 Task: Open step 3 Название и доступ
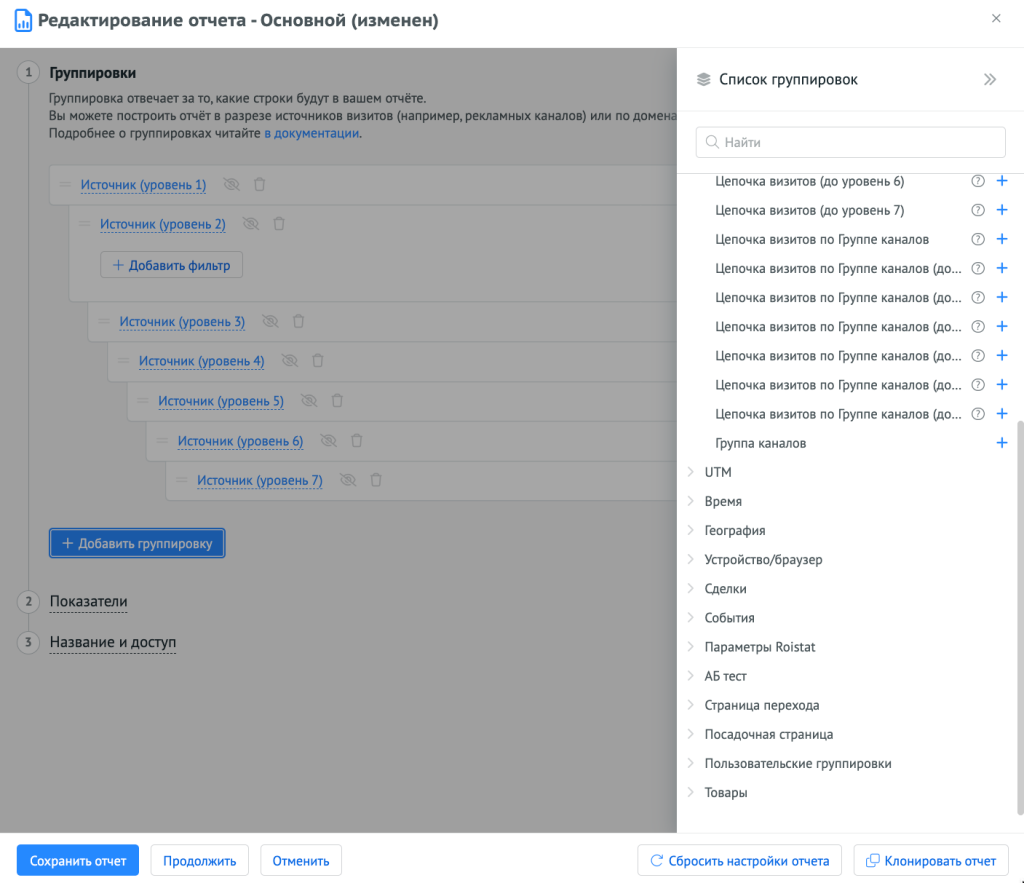pos(112,642)
